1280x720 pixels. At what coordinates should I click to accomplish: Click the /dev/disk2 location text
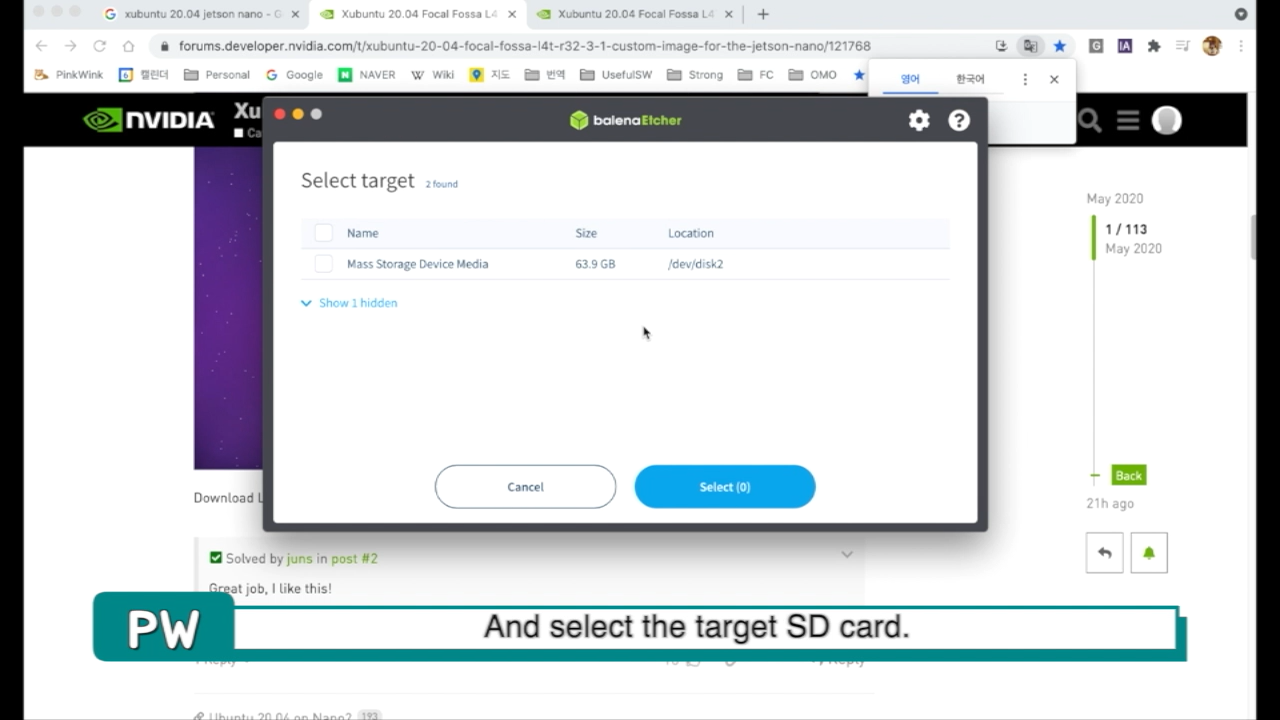pyautogui.click(x=695, y=264)
